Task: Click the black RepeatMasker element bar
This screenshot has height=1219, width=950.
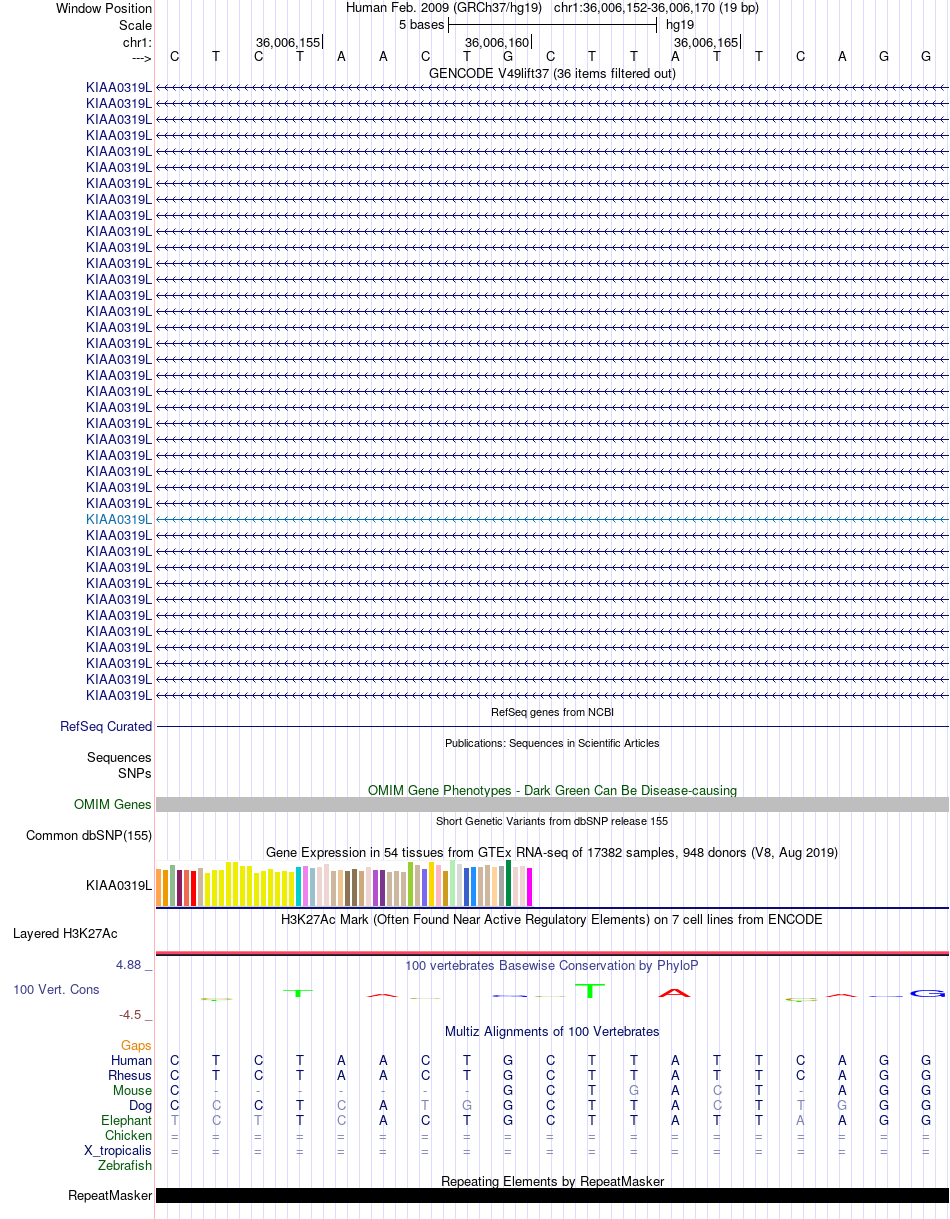Action: pyautogui.click(x=552, y=1195)
